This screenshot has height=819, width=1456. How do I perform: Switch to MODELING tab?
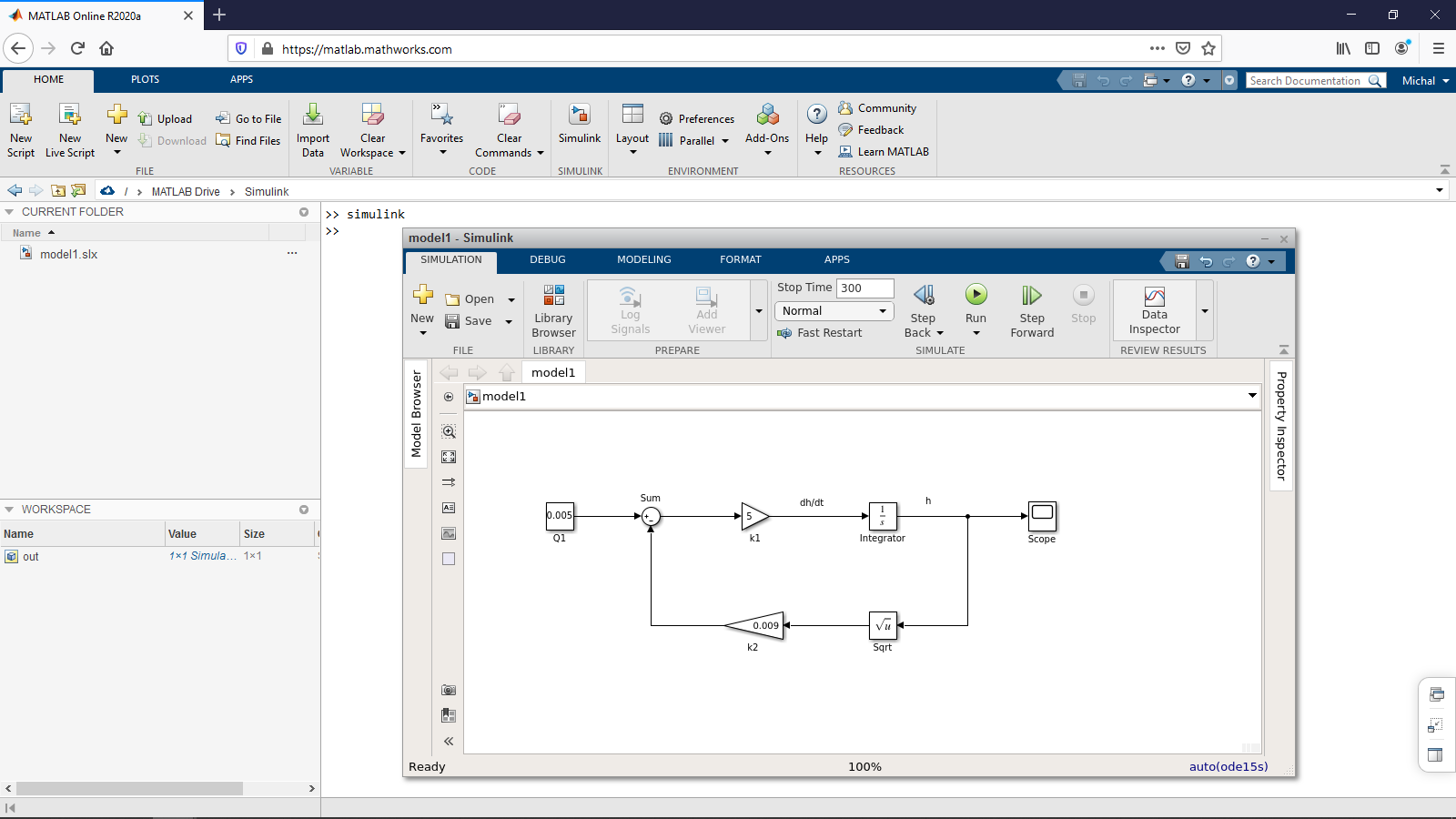point(644,259)
